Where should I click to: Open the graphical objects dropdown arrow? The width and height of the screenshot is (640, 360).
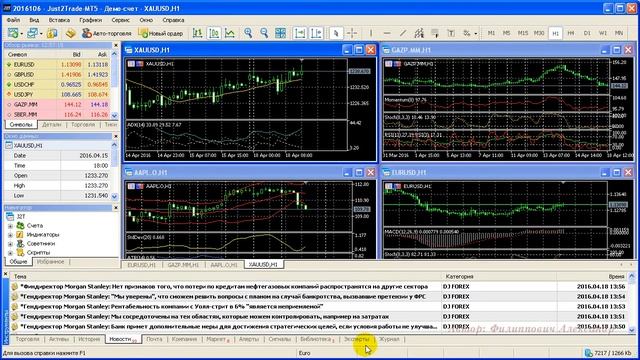tap(476, 33)
